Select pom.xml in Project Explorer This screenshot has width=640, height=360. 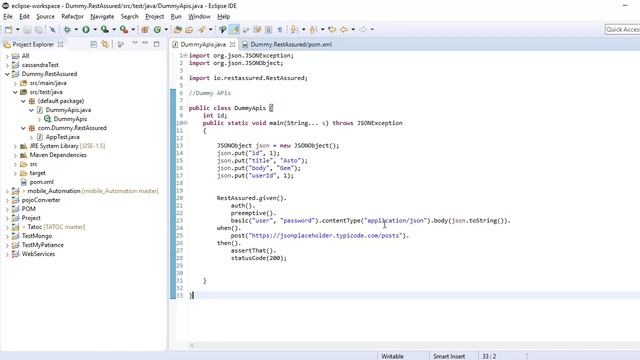pos(41,182)
